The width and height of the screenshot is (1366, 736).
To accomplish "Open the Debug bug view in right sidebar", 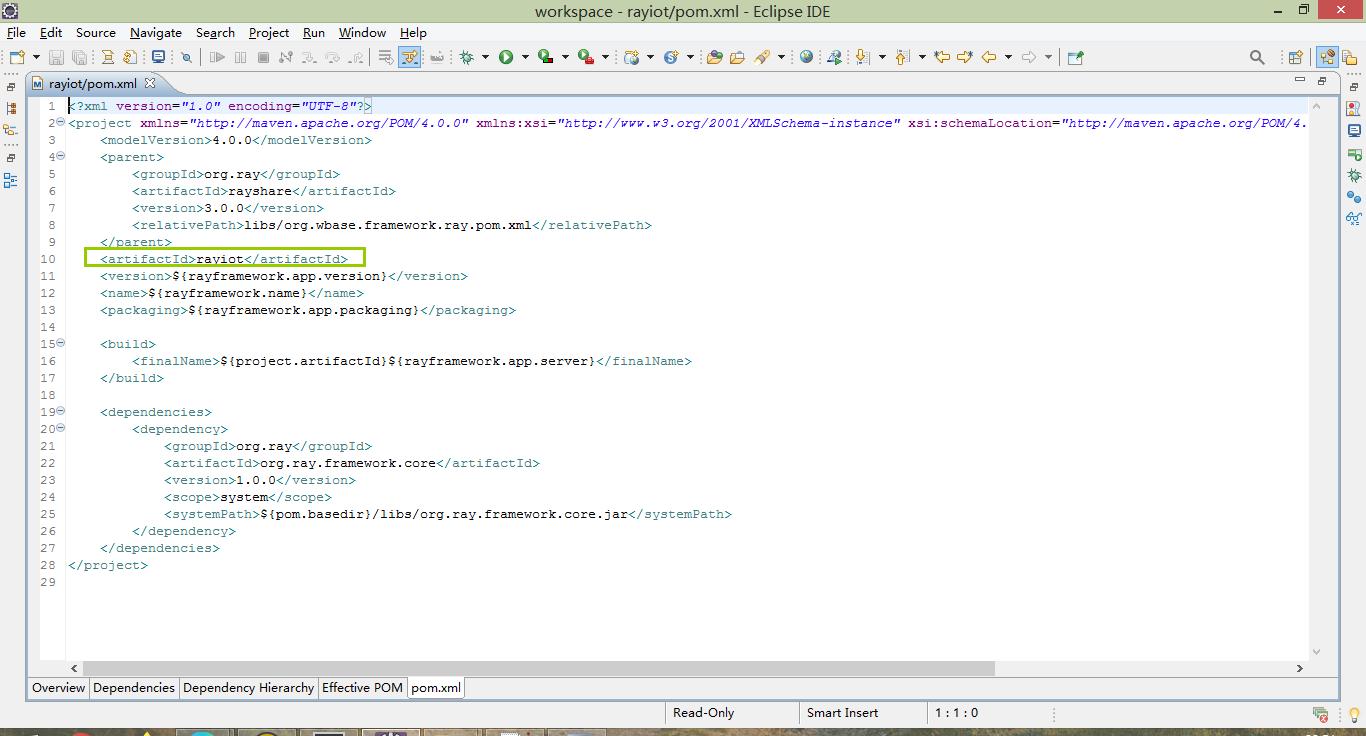I will (1354, 176).
